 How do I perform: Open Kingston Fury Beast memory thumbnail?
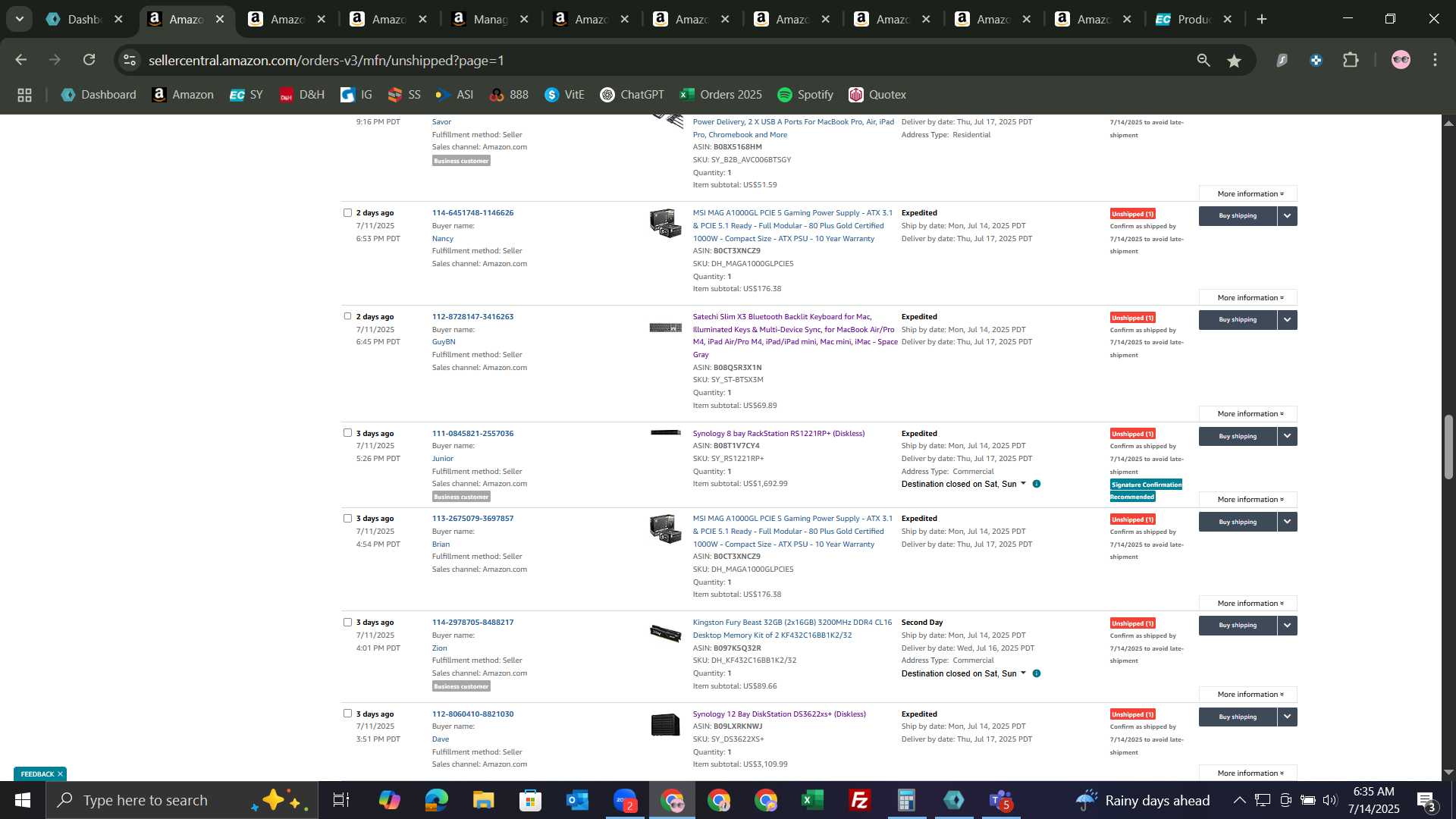(665, 632)
